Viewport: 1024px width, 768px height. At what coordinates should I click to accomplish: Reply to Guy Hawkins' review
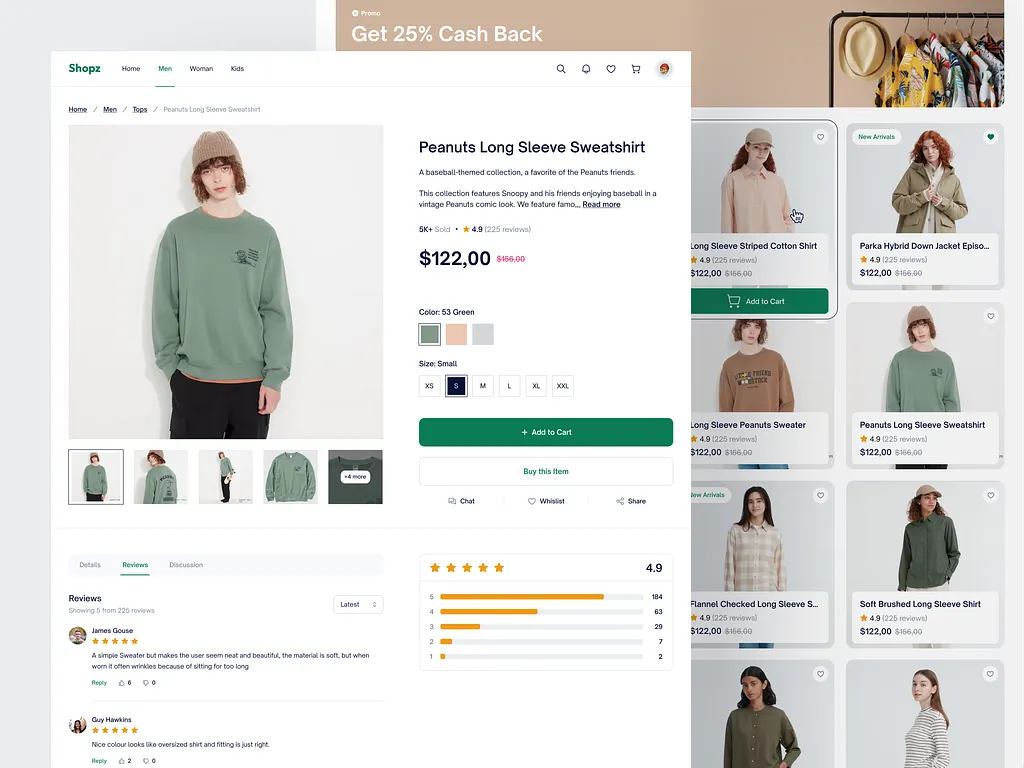pyautogui.click(x=99, y=760)
